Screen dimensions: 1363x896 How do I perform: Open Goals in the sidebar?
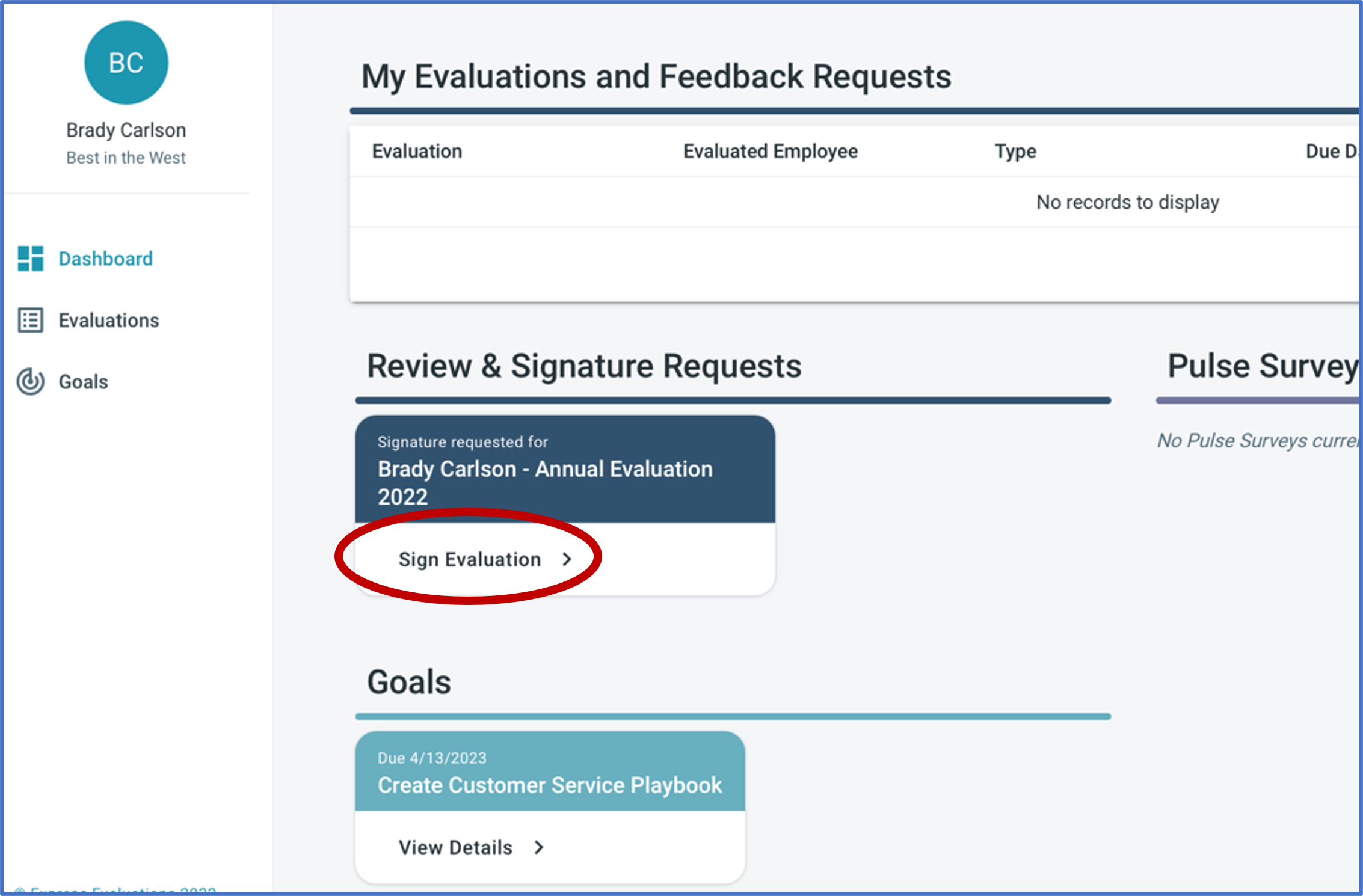tap(84, 382)
